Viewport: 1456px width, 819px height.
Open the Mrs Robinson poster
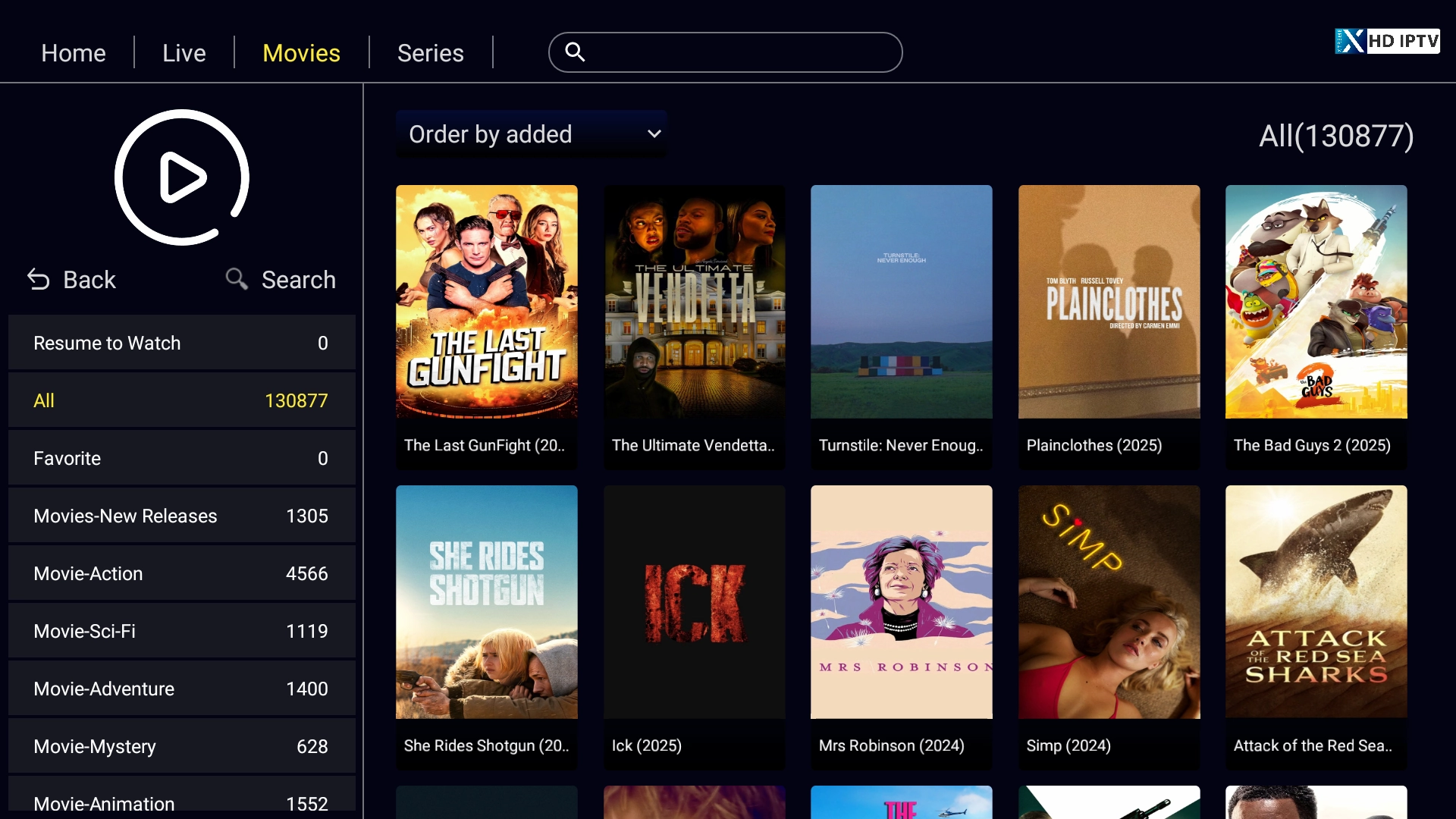[x=902, y=602]
